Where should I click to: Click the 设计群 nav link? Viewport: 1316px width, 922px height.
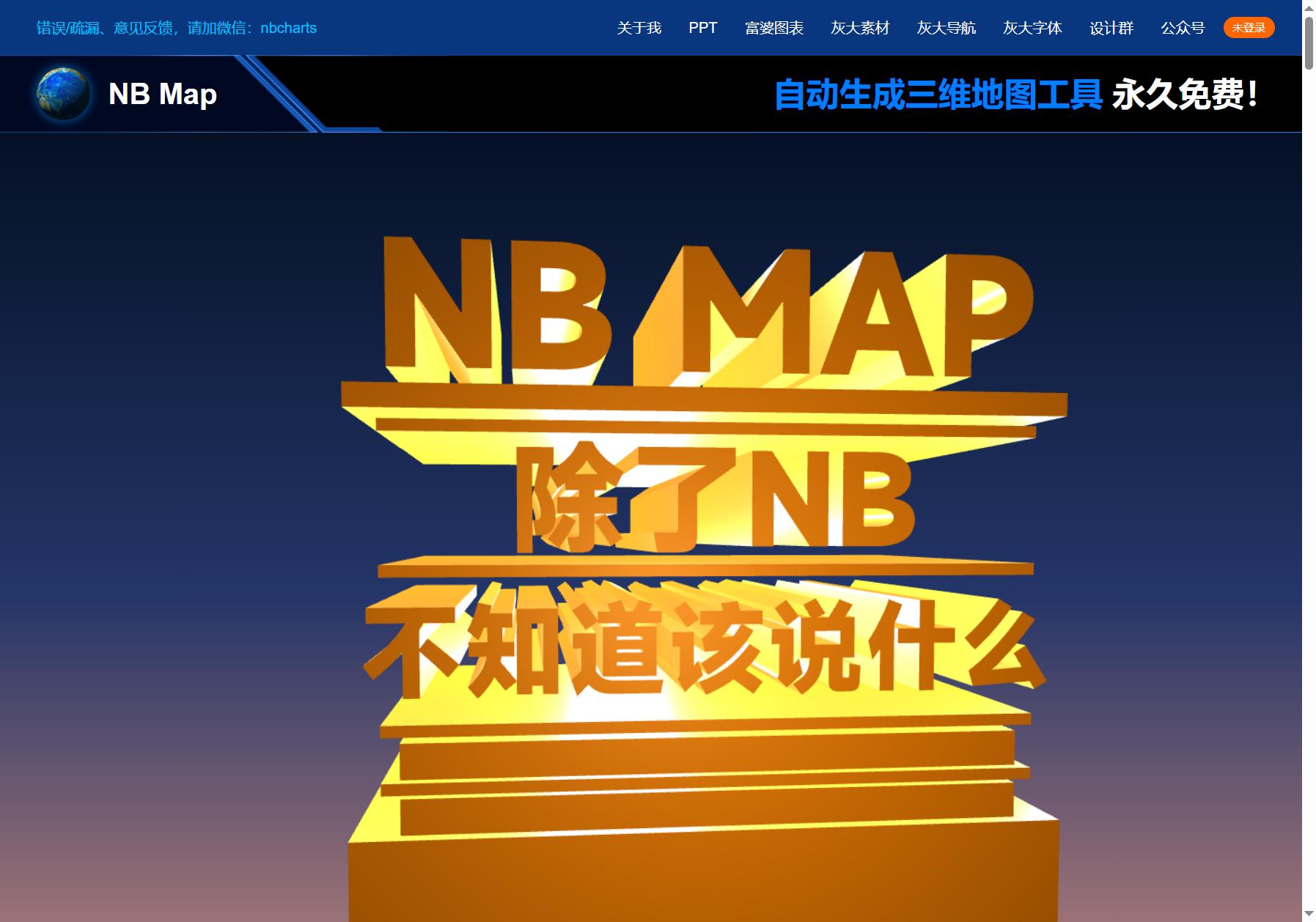click(x=1111, y=28)
